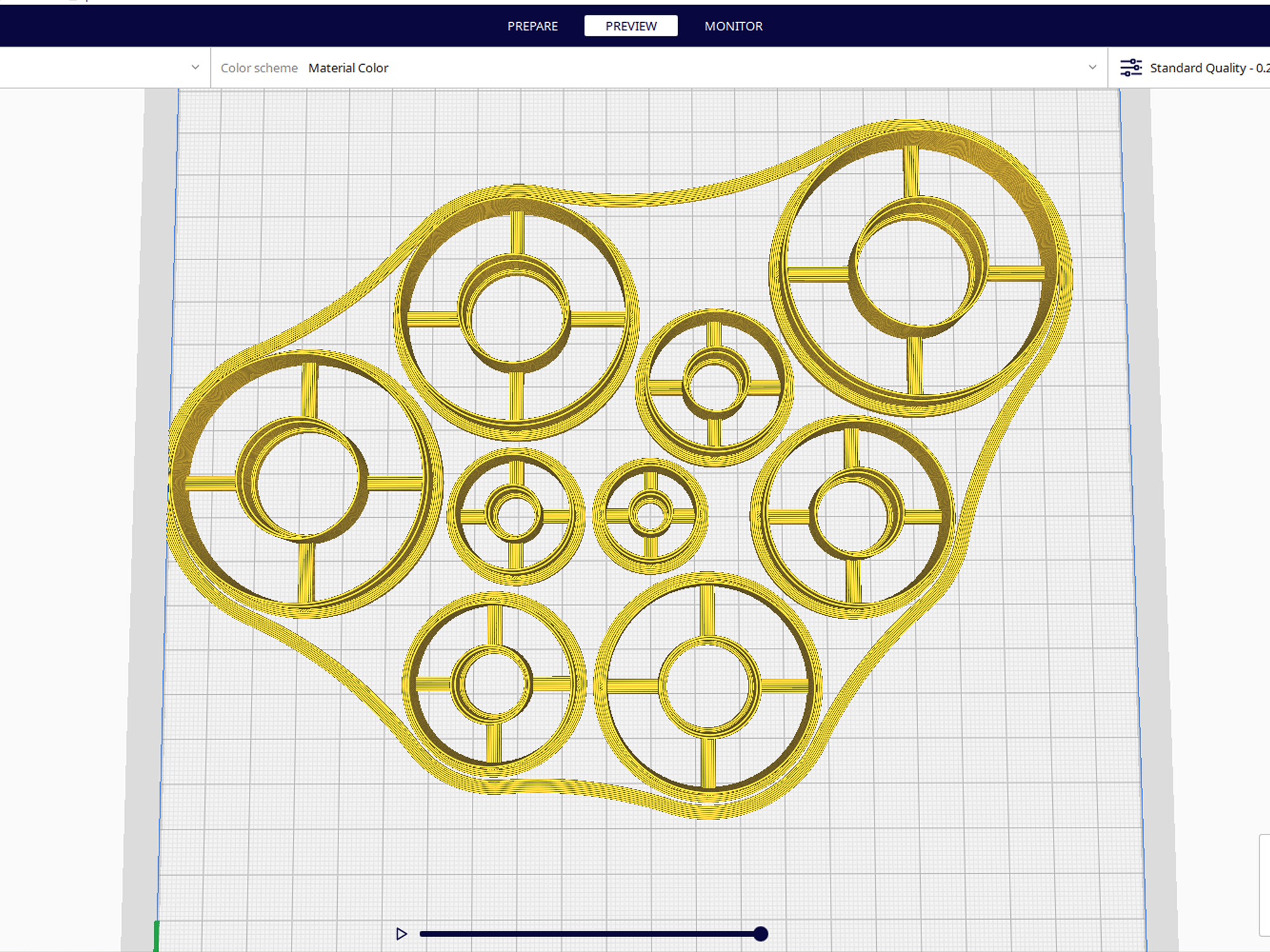Open the Material Color scheme dropdown
1270x952 pixels.
click(x=348, y=68)
